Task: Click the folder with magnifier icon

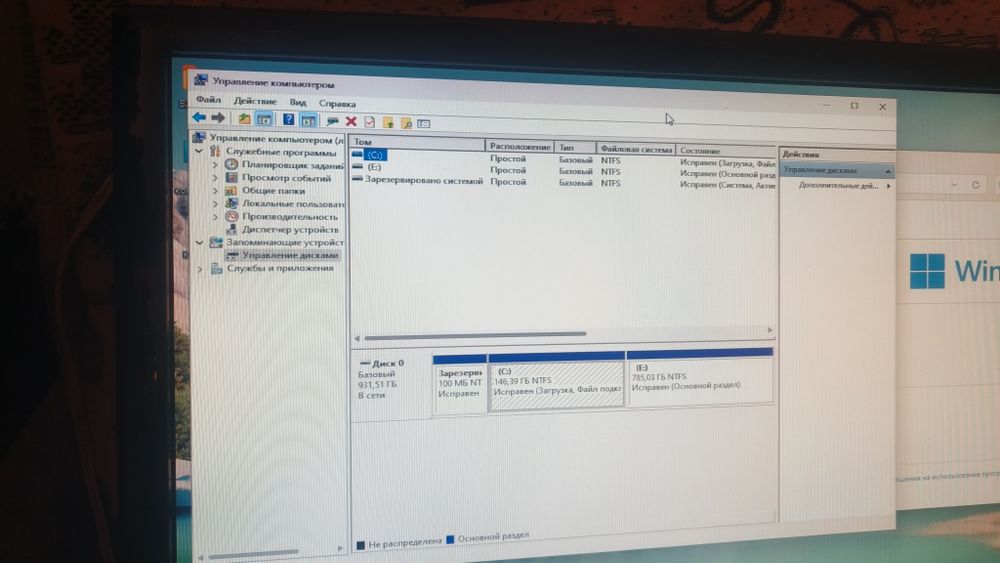Action: click(406, 123)
